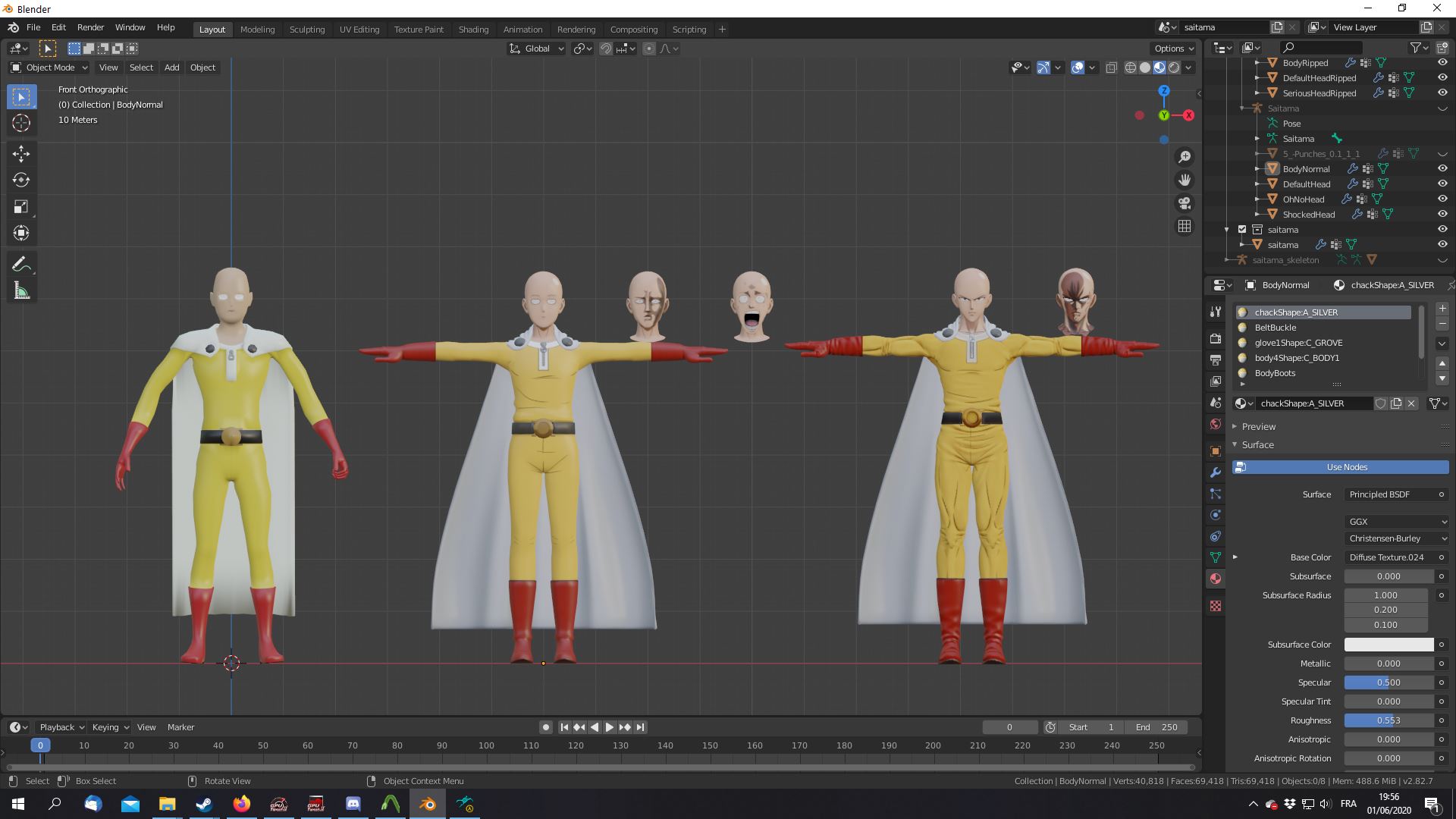Select the Cursor tool in toolbar
Viewport: 1456px width, 819px height.
point(21,123)
